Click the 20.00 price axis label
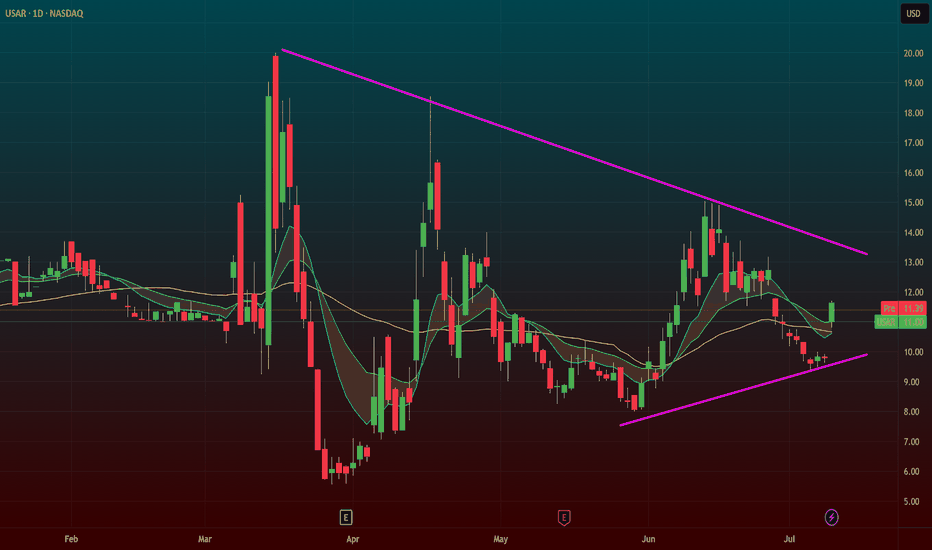 [x=913, y=53]
